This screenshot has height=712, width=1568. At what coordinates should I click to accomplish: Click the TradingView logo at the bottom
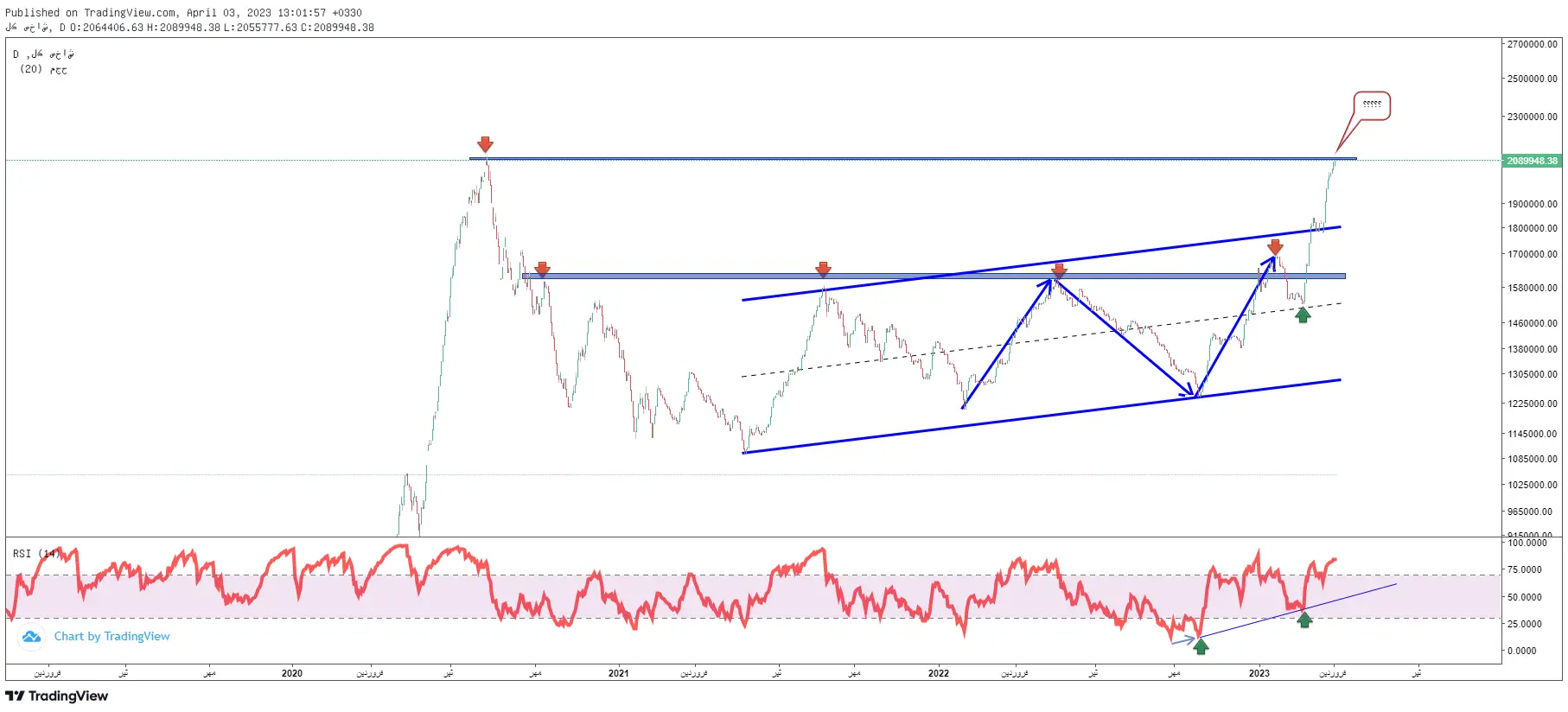point(57,696)
